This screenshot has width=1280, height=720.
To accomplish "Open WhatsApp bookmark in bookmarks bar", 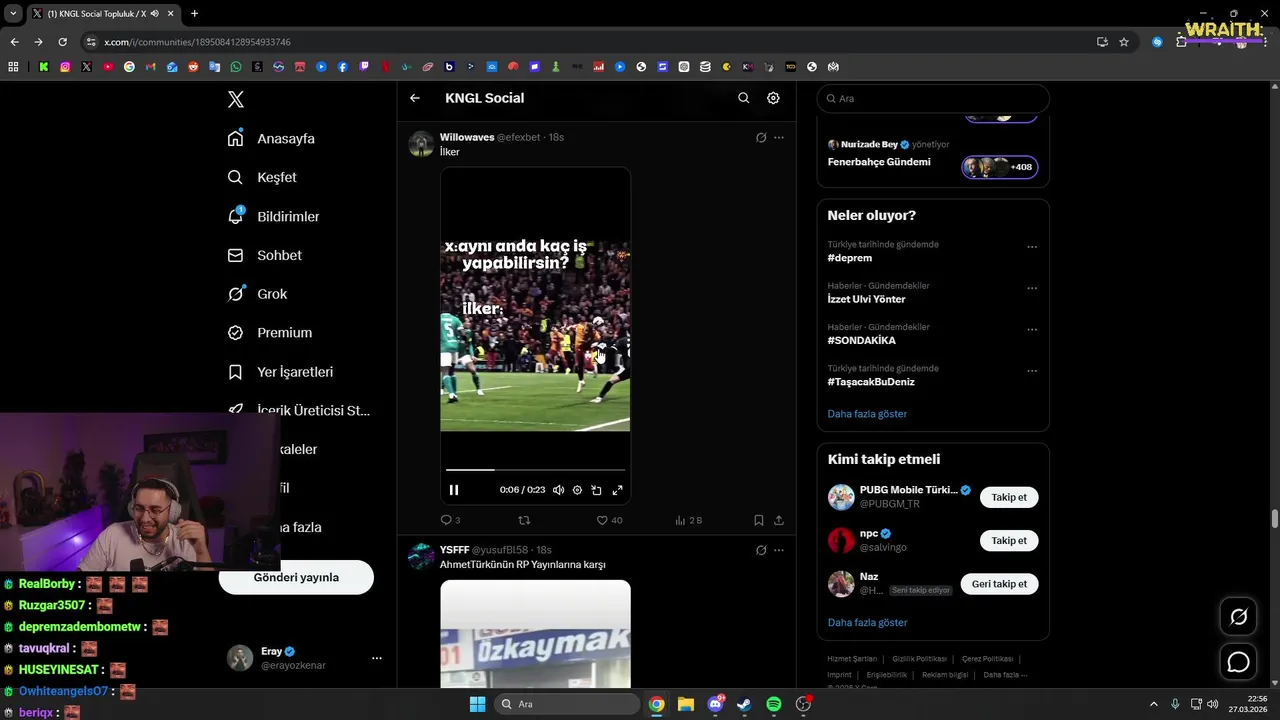I will [236, 67].
